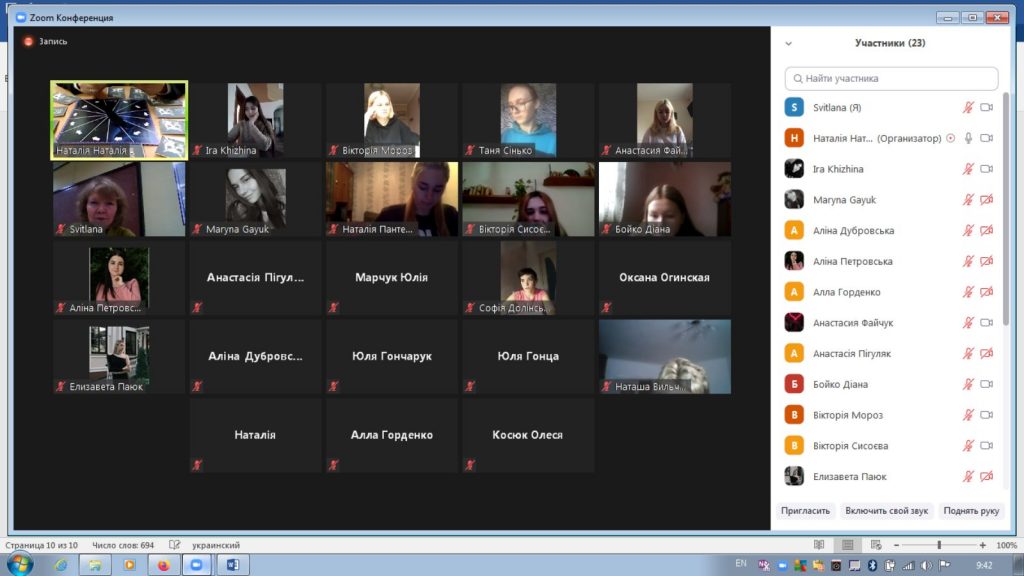Switch Word to web layout view
Screen dimensions: 1024x576
[x=876, y=545]
